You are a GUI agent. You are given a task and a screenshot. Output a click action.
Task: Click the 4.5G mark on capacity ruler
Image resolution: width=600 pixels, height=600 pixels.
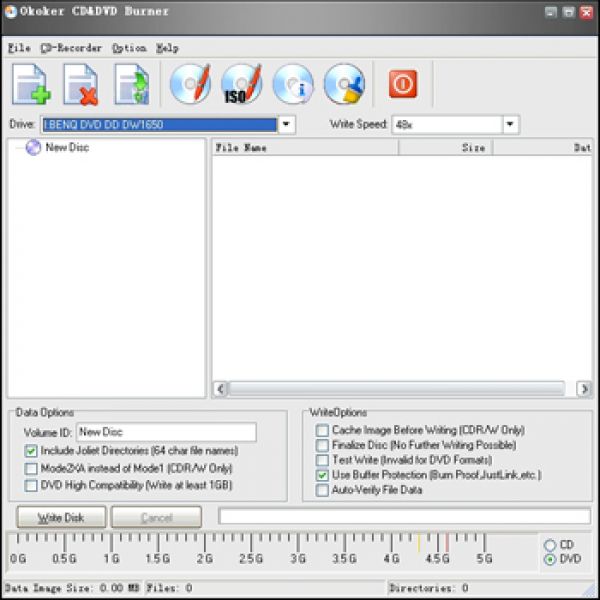pyautogui.click(x=438, y=559)
